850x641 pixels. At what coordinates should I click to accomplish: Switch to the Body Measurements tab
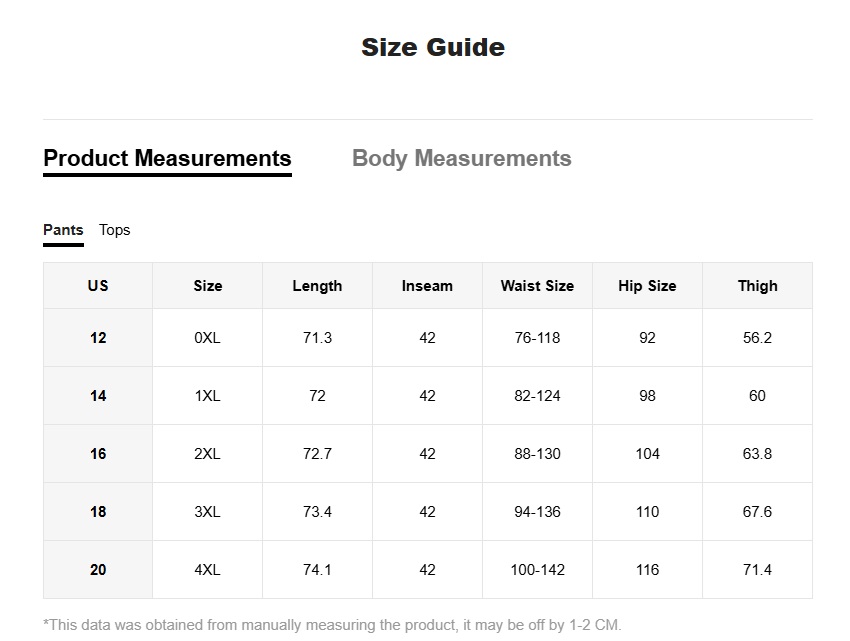[x=461, y=158]
